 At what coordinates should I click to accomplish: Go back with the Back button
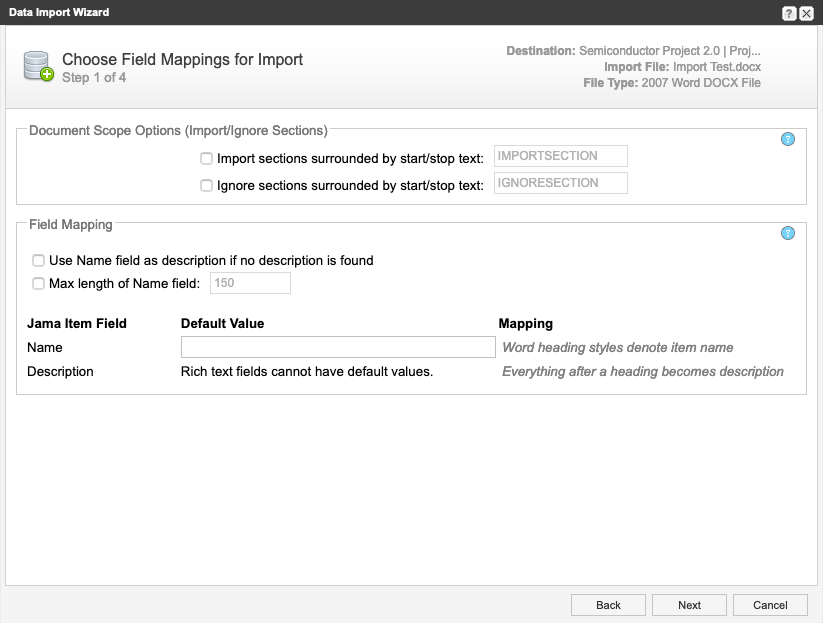(x=608, y=605)
